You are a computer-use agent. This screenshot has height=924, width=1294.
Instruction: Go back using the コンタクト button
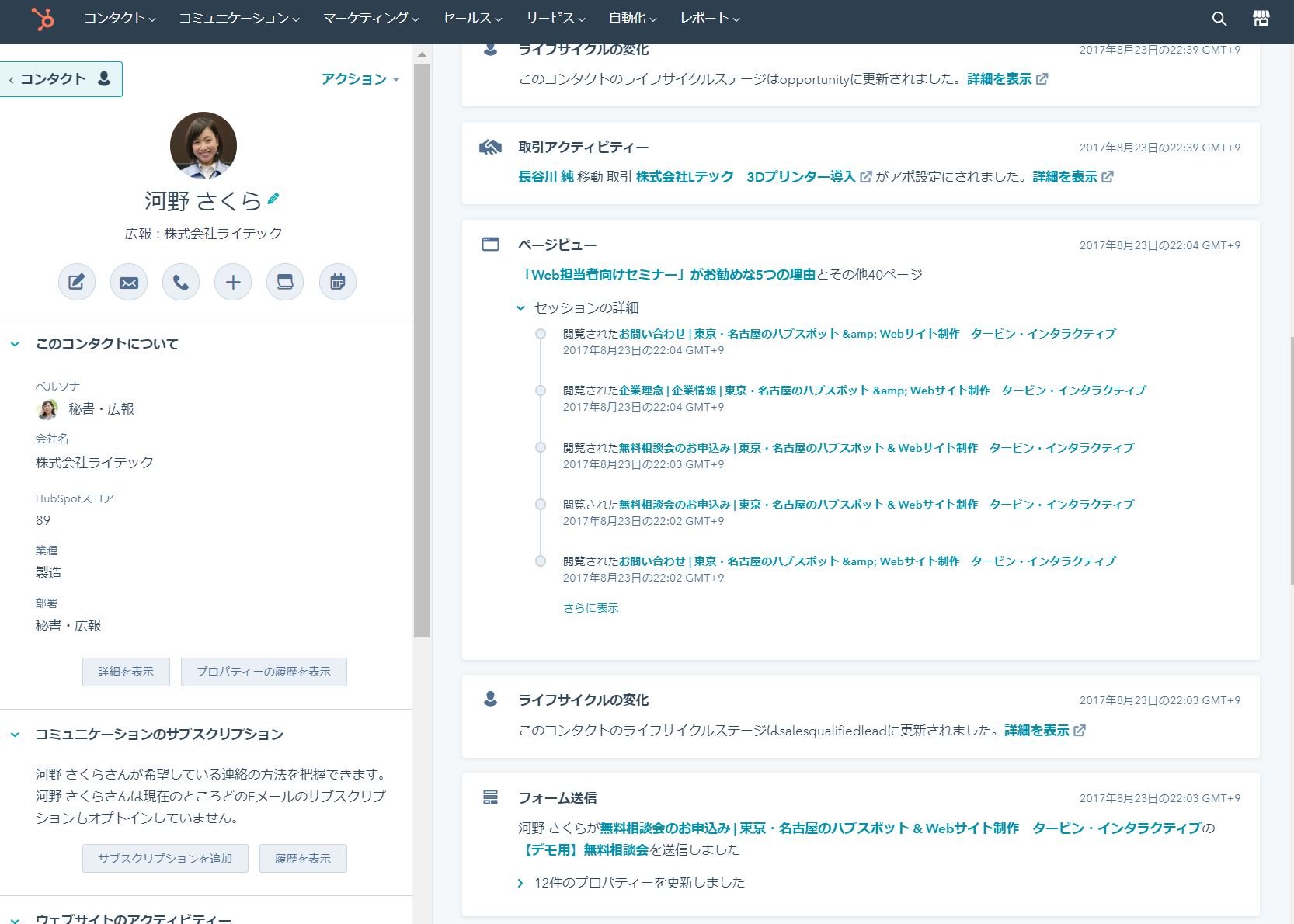pos(61,79)
